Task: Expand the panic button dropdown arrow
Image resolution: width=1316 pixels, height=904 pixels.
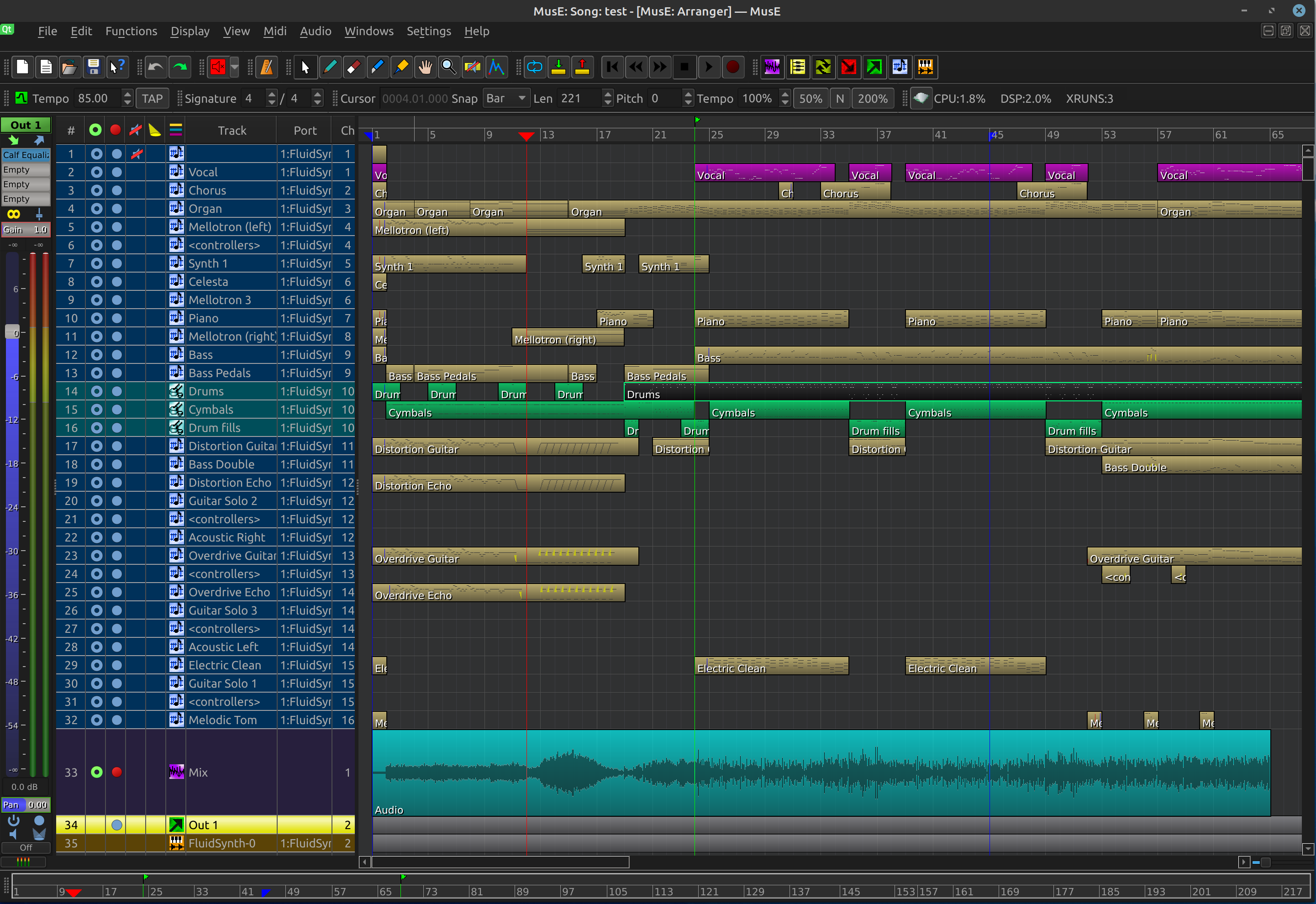Action: (x=234, y=68)
